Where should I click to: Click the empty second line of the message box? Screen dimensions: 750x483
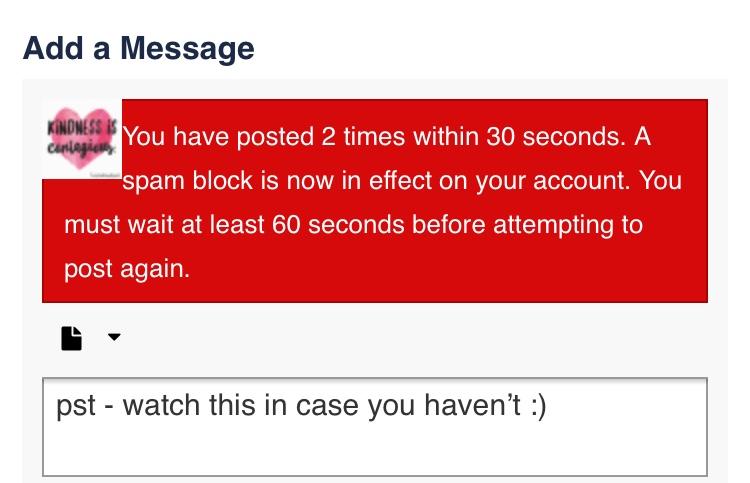[x=375, y=450]
